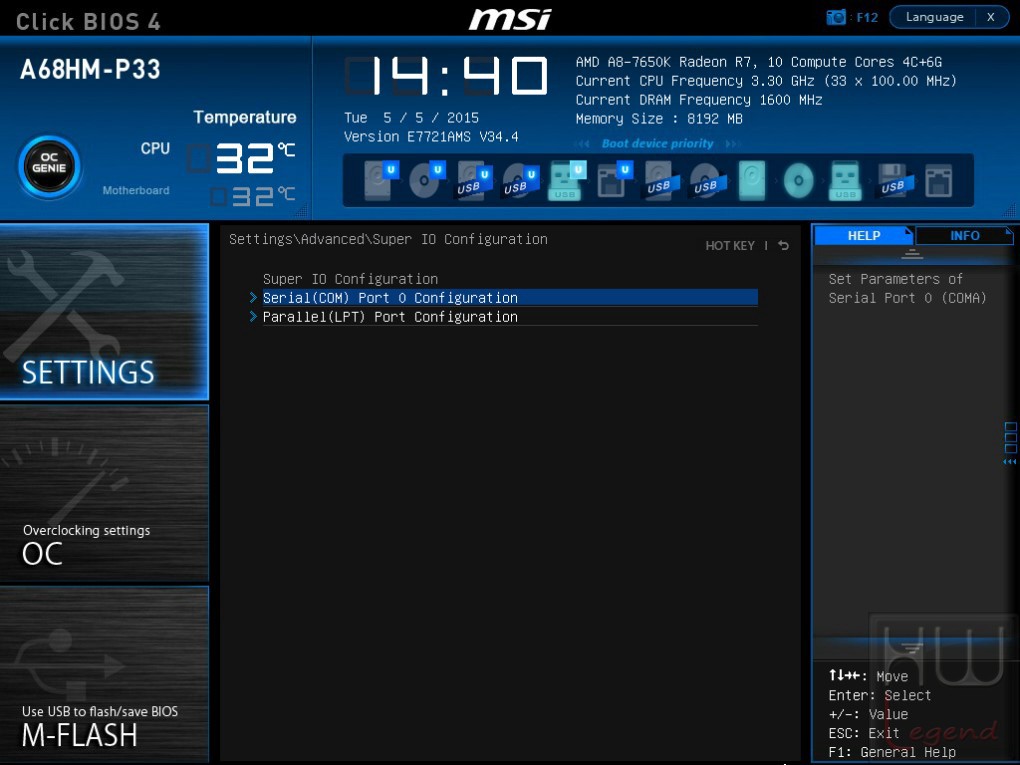Click the date Tue 5 / 5 / 2015
Viewport: 1020px width, 765px height.
coord(411,118)
